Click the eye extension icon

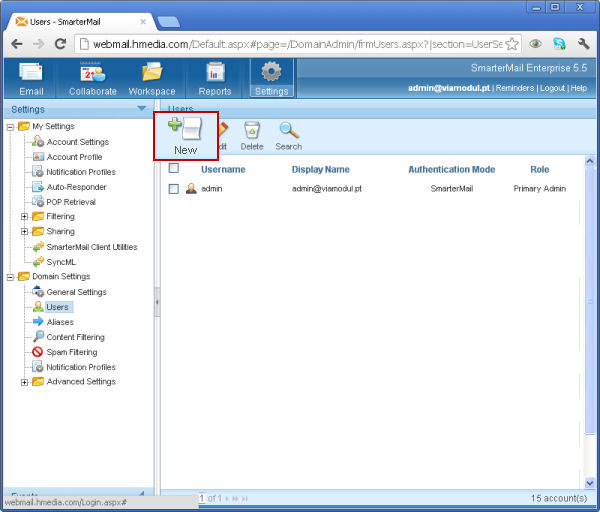pos(536,44)
